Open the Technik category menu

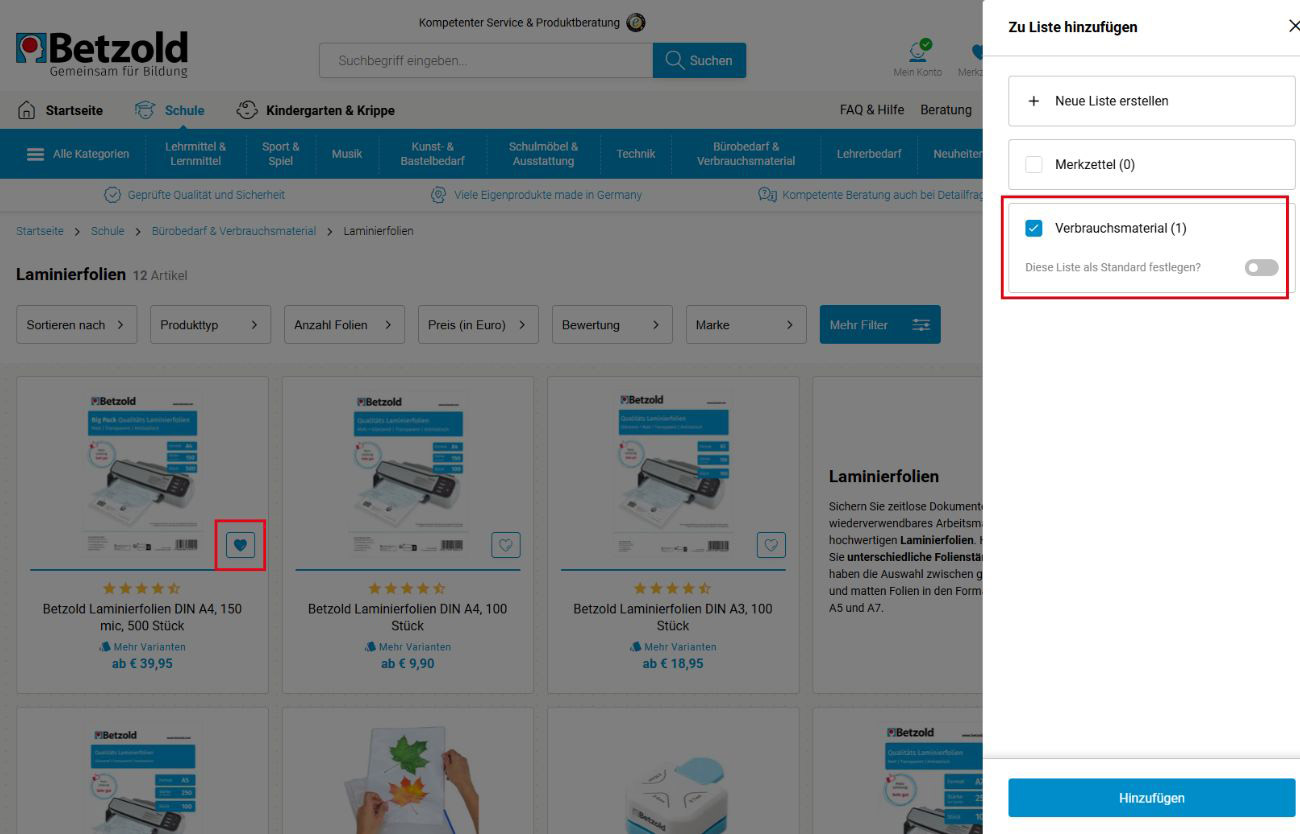636,154
